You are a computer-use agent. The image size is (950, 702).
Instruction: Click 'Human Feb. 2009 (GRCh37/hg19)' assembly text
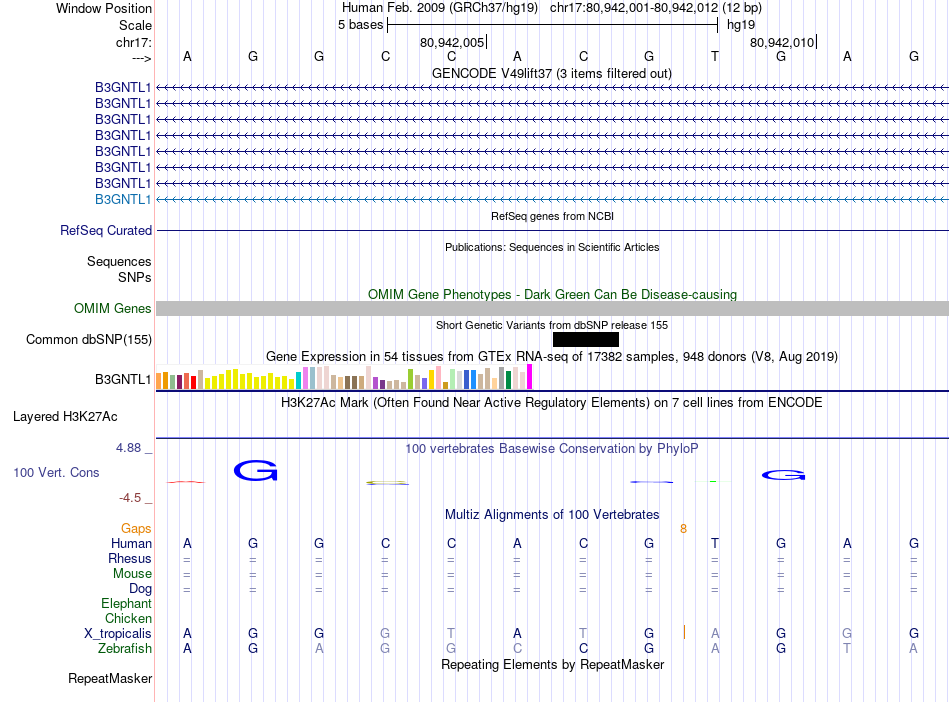click(x=440, y=8)
